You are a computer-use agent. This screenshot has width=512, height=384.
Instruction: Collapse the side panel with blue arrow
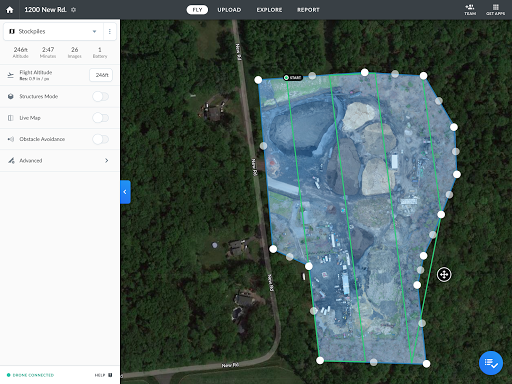[125, 192]
